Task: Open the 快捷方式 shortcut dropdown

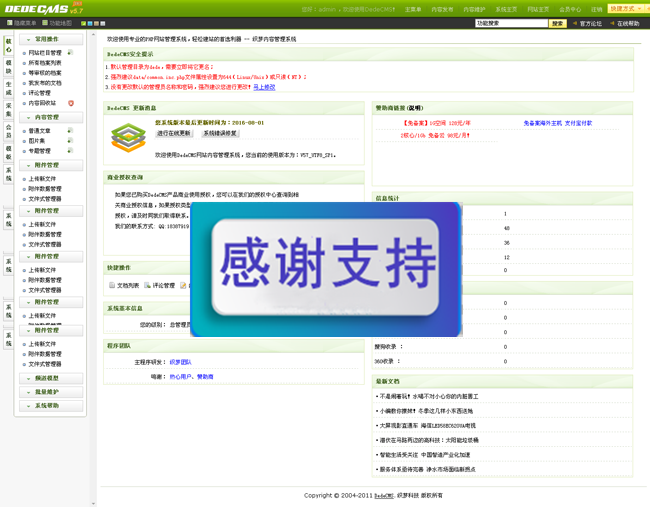Action: (625, 9)
